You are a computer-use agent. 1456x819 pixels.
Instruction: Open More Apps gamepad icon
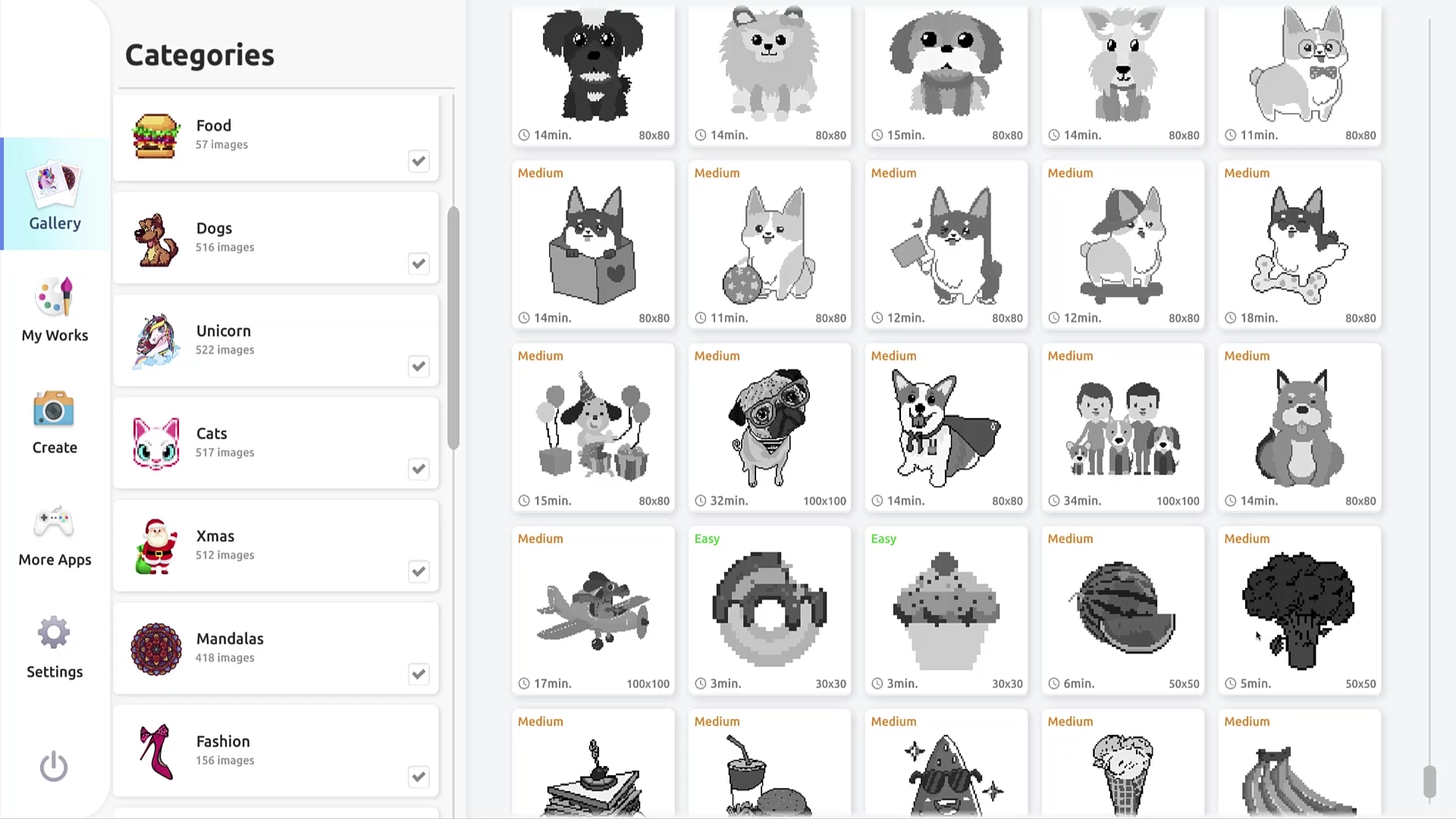click(54, 522)
